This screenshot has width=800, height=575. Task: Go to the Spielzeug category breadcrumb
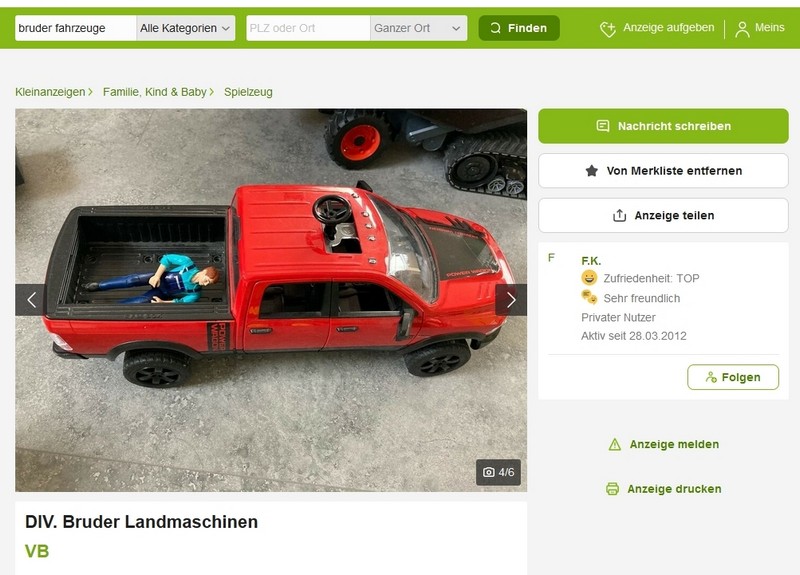click(248, 92)
